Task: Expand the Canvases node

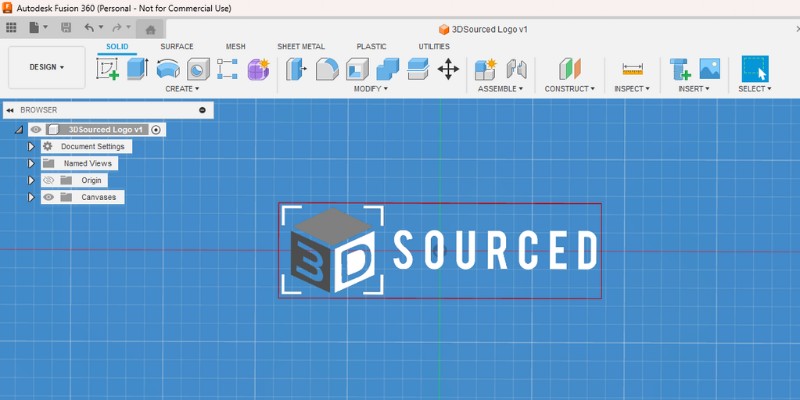Action: [31, 197]
